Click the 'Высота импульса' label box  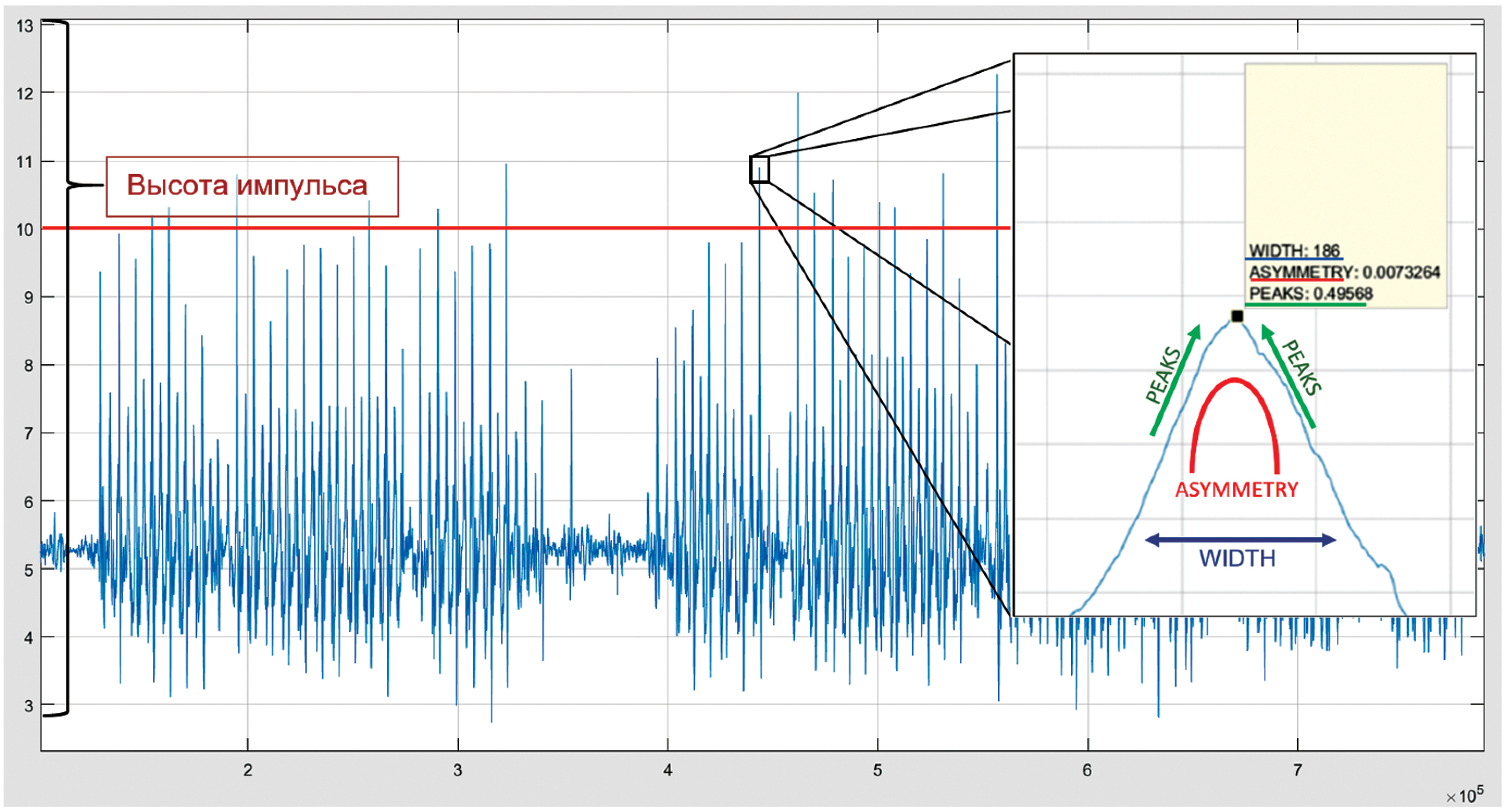[252, 186]
